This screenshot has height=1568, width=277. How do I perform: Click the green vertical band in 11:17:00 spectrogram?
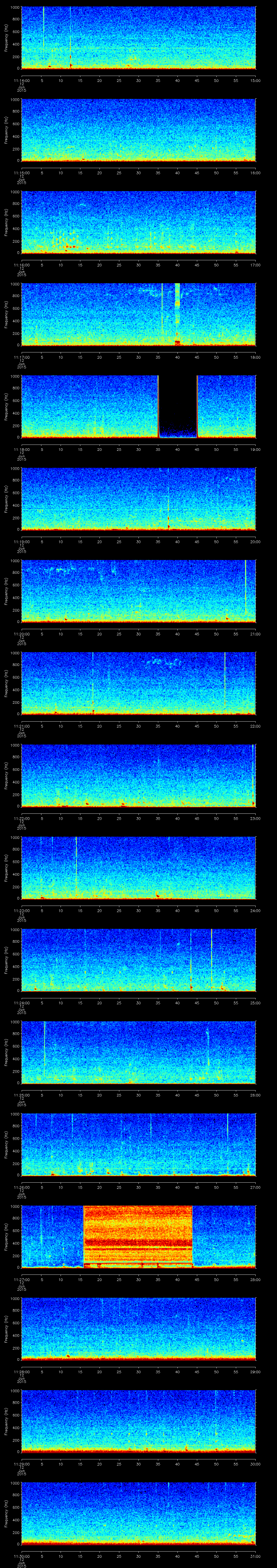coord(177,314)
